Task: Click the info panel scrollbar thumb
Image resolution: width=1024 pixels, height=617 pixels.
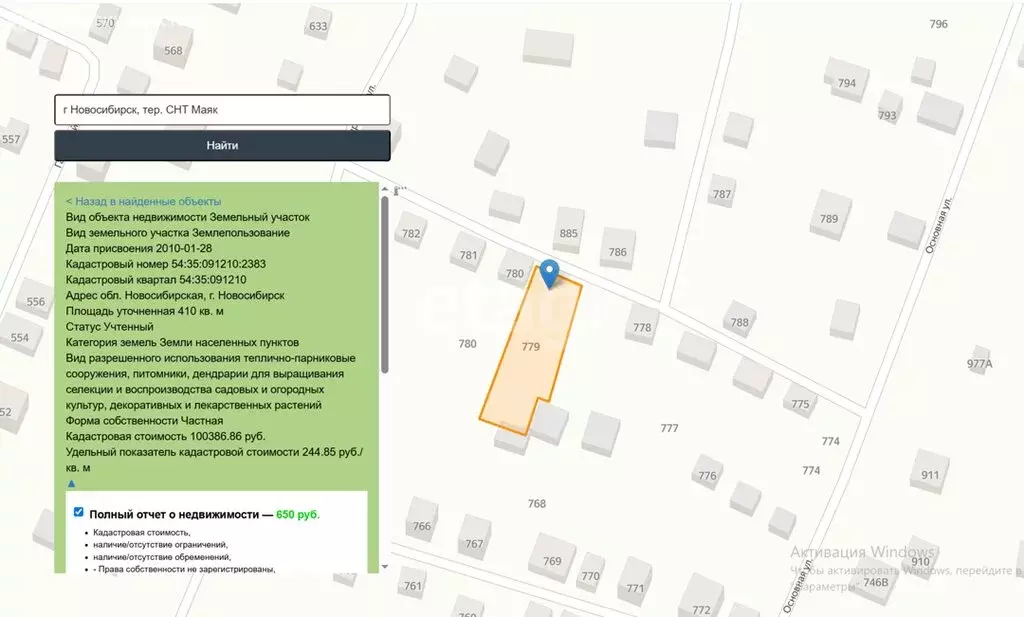Action: click(x=385, y=285)
